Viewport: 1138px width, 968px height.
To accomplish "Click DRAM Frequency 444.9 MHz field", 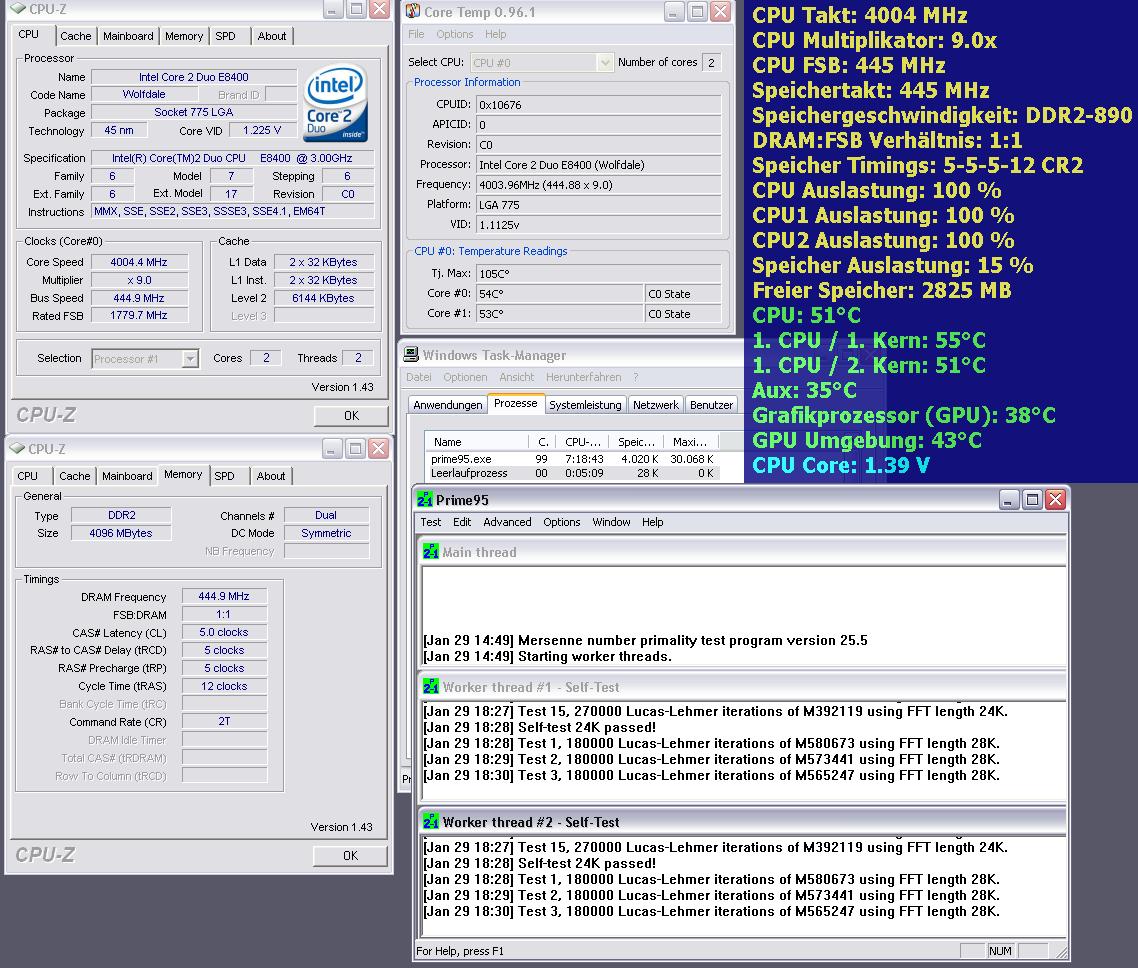I will click(224, 596).
